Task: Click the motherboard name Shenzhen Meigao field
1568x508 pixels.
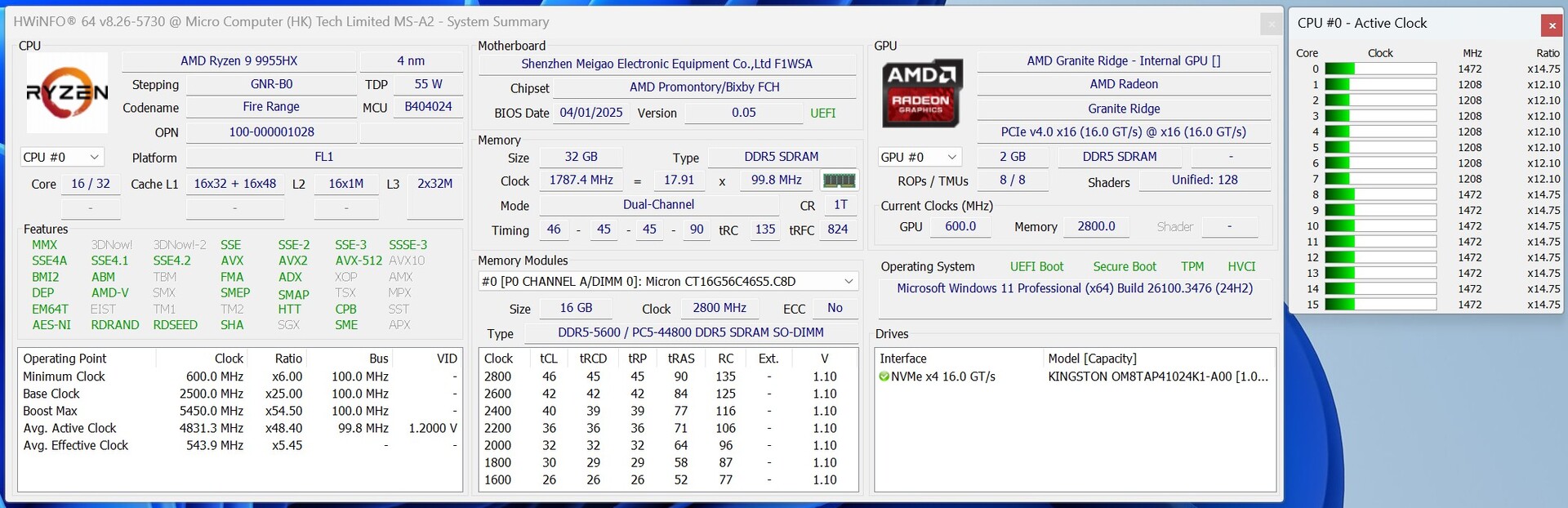Action: pos(667,64)
